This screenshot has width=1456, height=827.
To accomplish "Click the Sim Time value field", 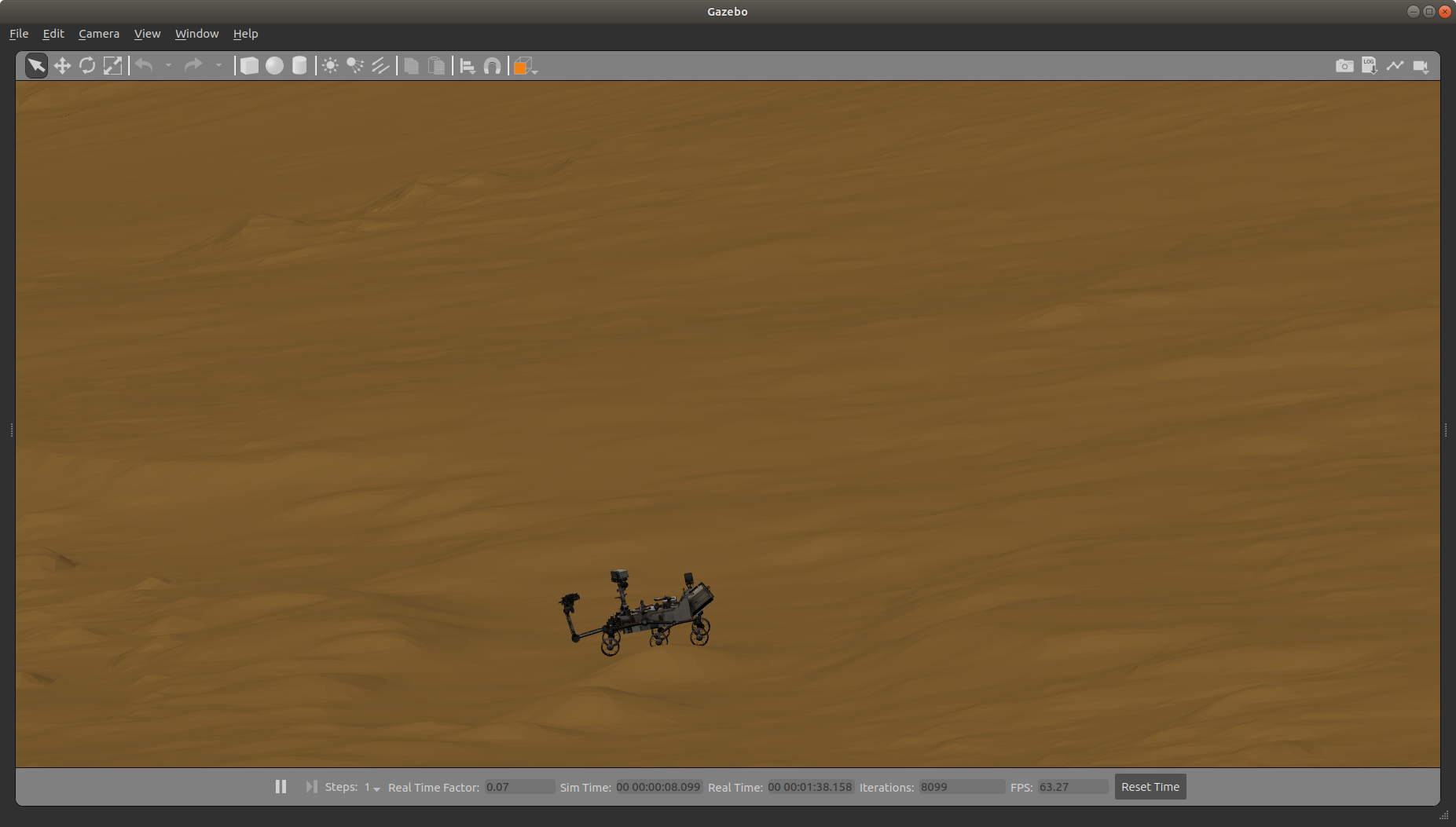I will click(x=658, y=787).
